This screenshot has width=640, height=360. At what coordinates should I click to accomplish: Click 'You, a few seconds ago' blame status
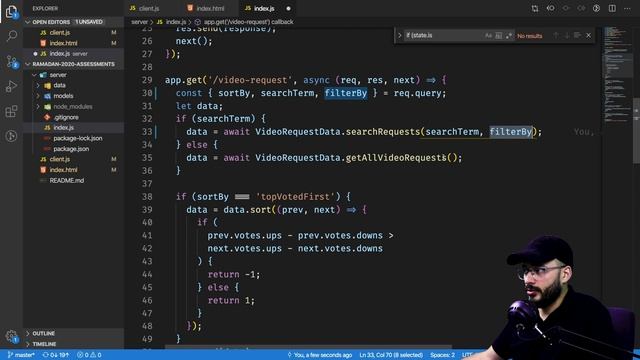tap(319, 355)
